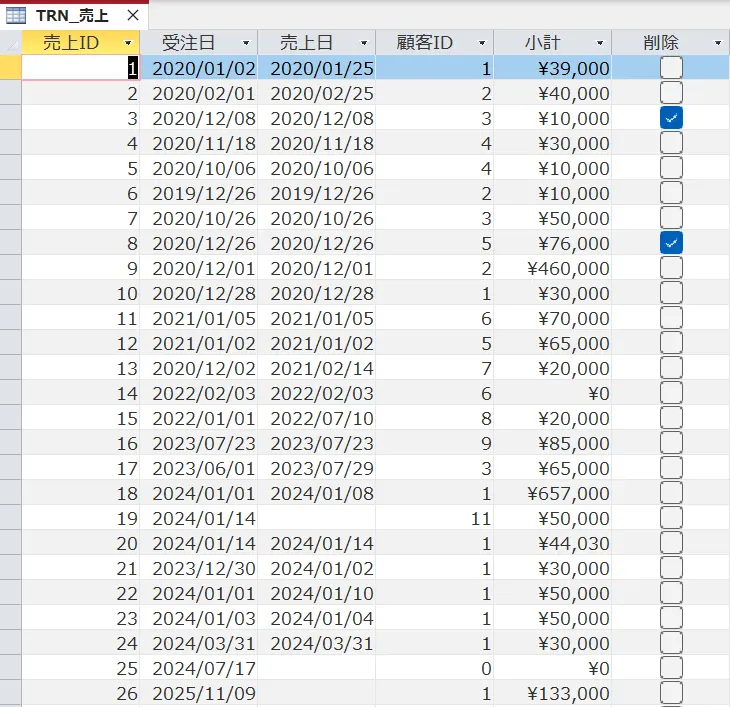Tick 削除 checkbox for 売上ID 26
This screenshot has width=730, height=707.
[671, 693]
